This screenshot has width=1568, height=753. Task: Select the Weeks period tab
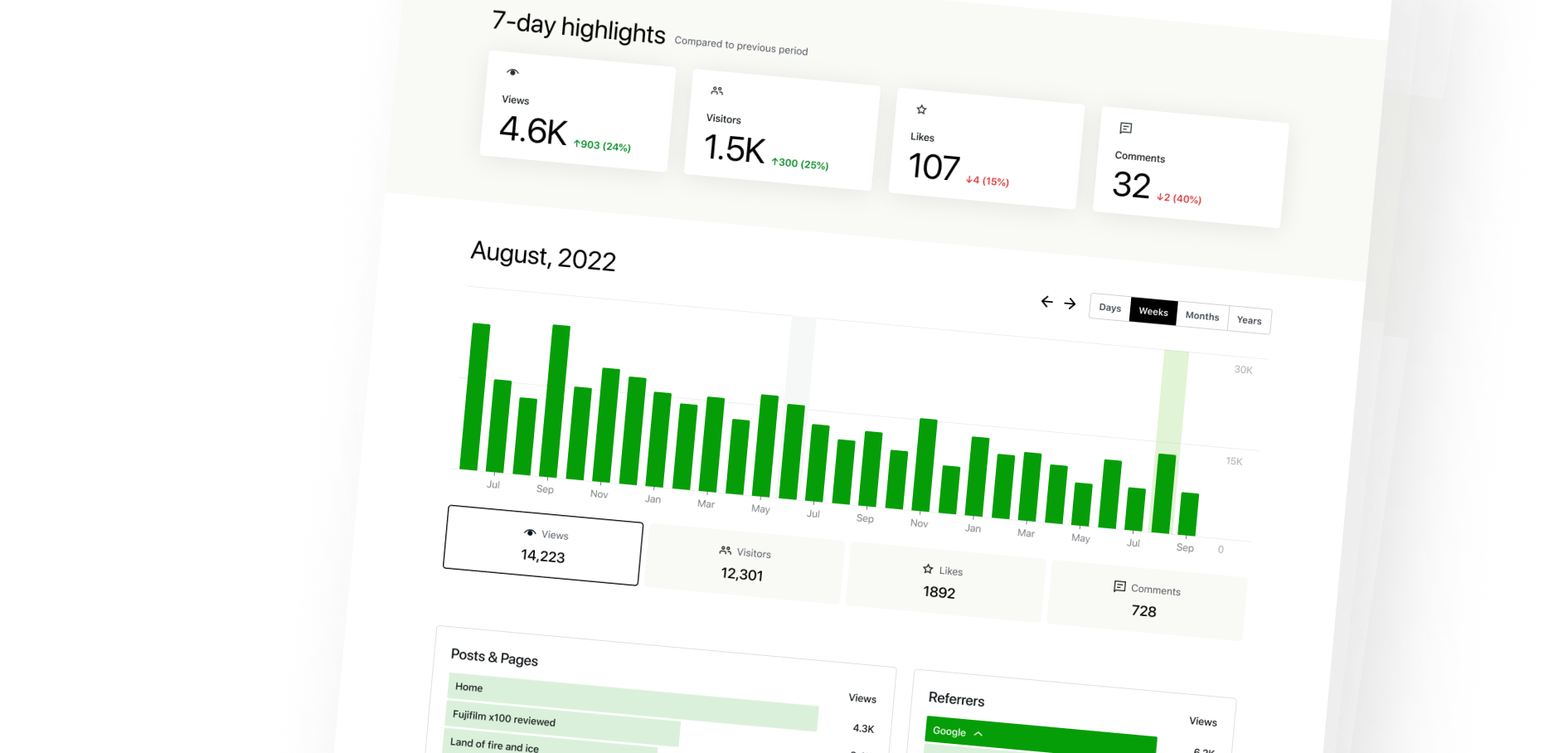pos(1153,312)
